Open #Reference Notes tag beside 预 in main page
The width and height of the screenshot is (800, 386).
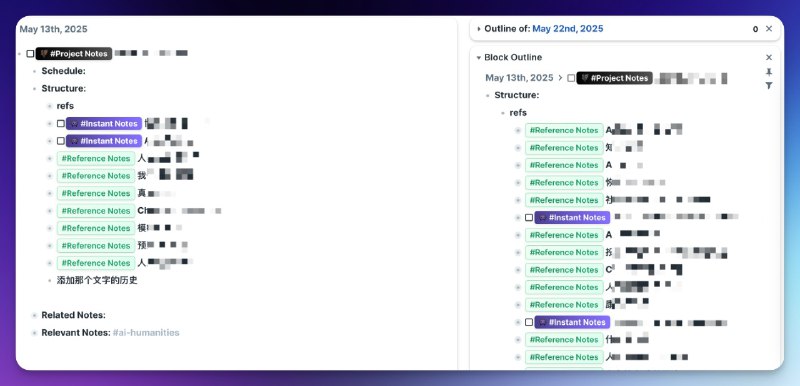[x=96, y=245]
